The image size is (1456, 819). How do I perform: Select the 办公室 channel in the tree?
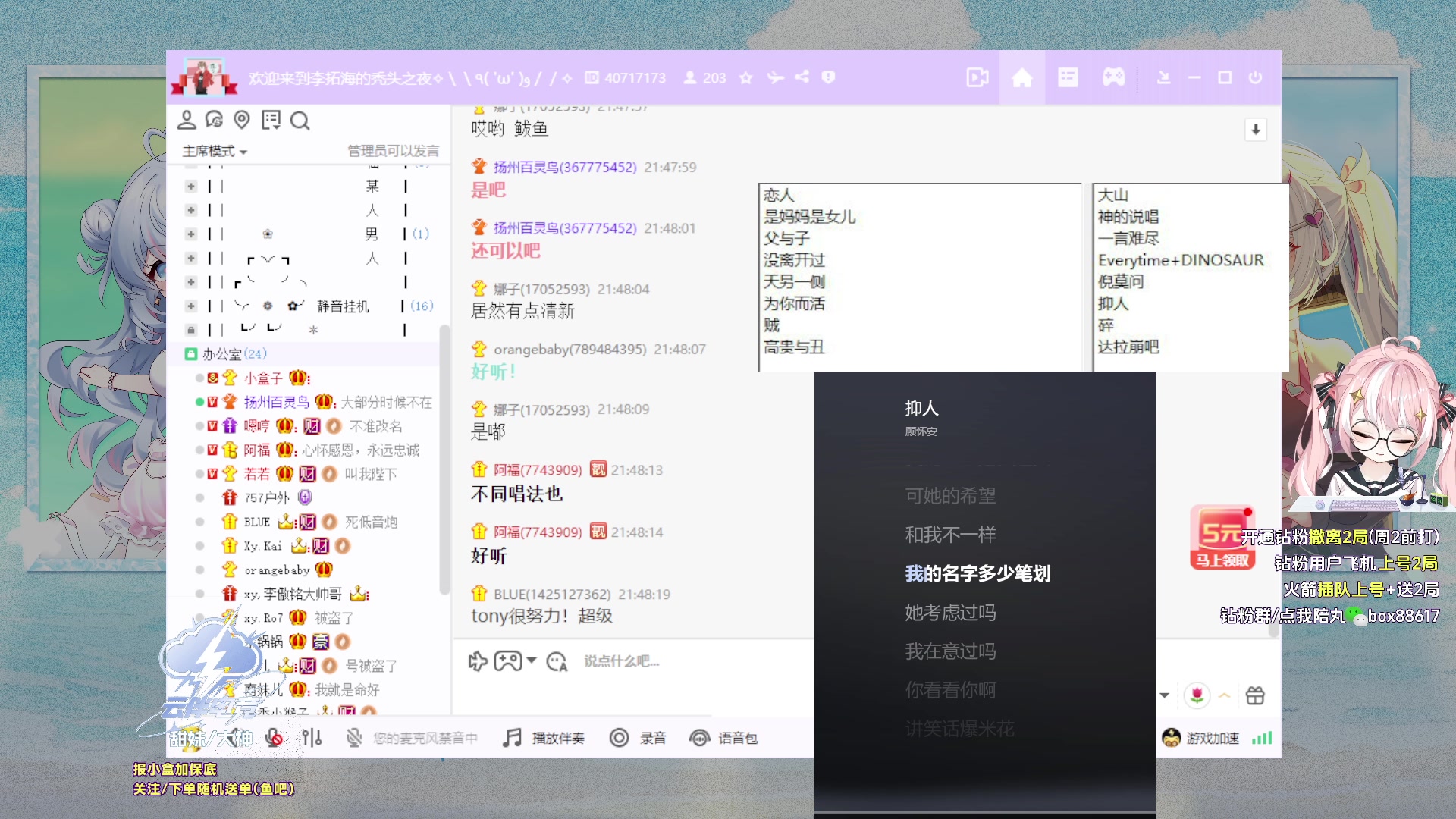coord(224,353)
